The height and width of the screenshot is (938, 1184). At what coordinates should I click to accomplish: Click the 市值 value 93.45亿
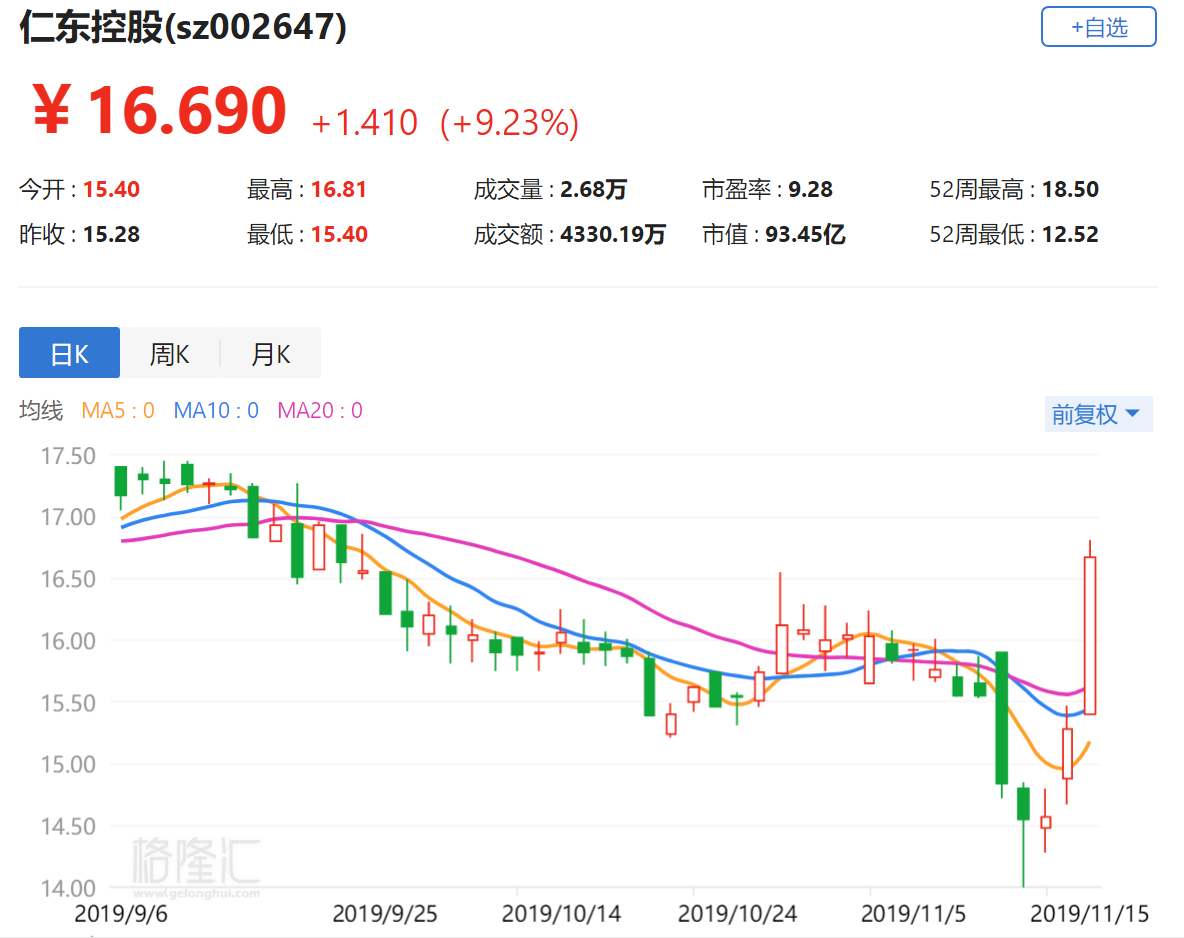[805, 234]
